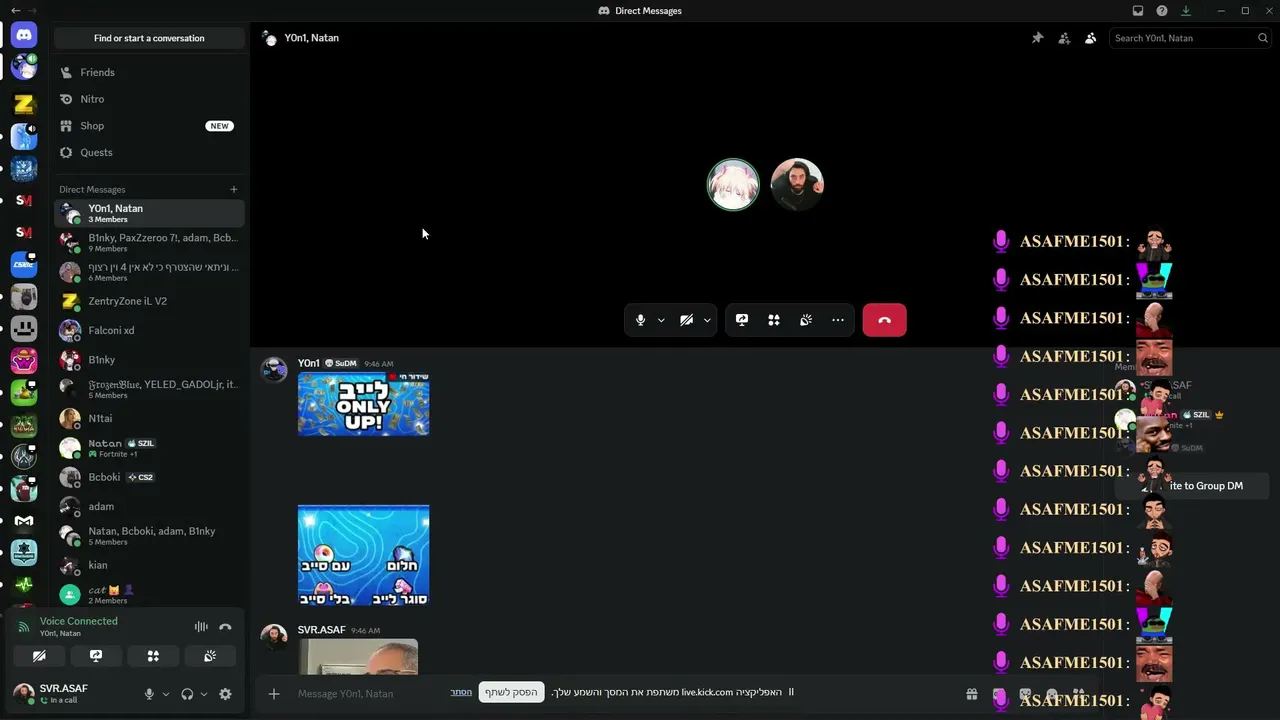Go back using the title bar arrow
The width and height of the screenshot is (1280, 720).
[x=15, y=11]
